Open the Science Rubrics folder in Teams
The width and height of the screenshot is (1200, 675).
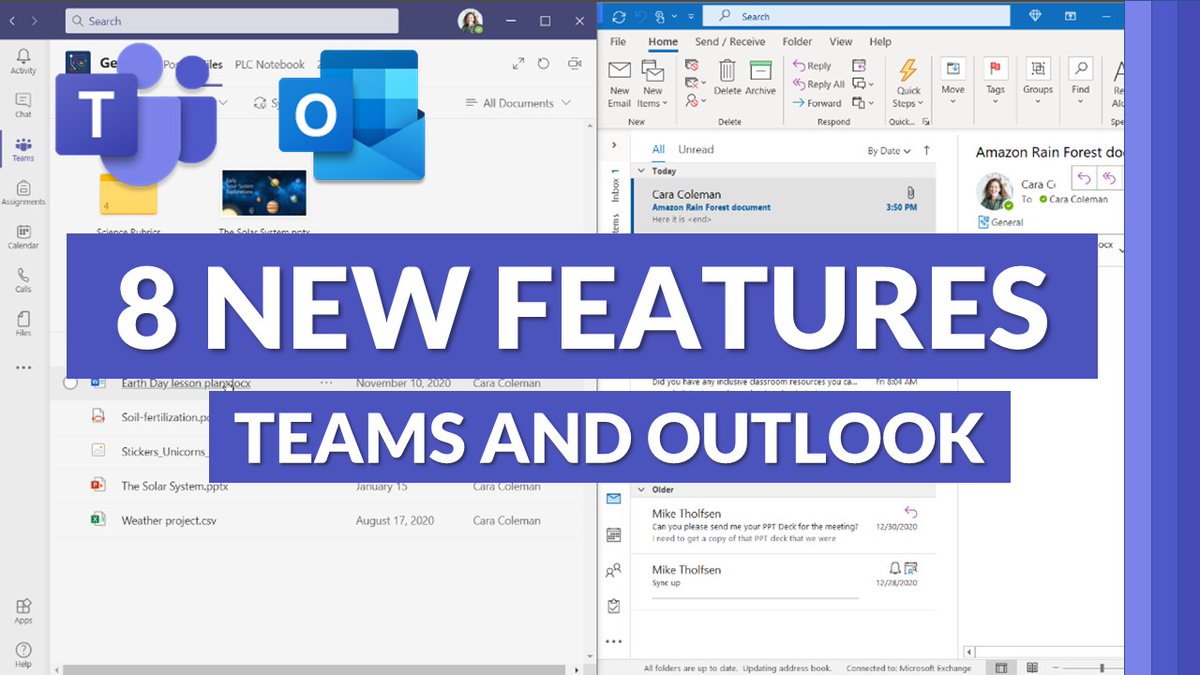[x=128, y=196]
